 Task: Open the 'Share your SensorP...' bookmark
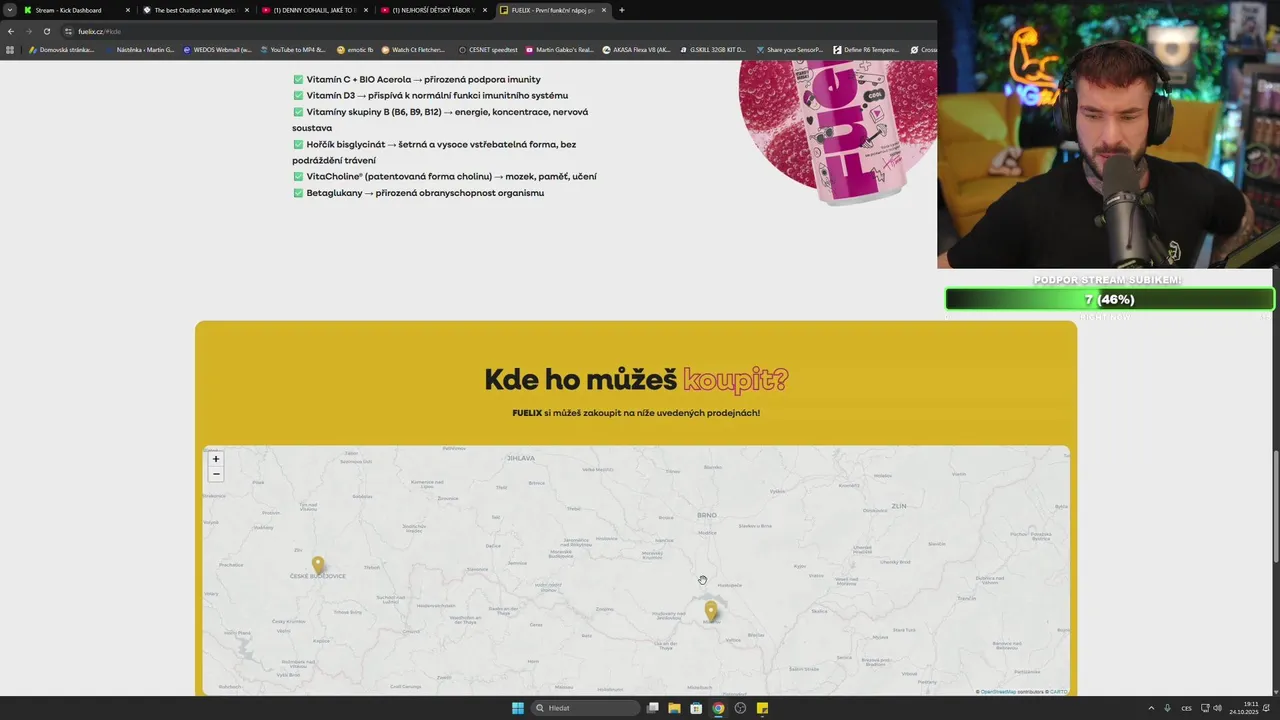click(x=790, y=49)
